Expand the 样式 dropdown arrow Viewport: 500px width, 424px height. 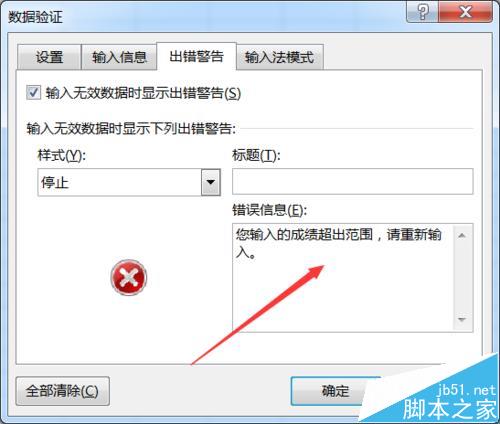tap(211, 182)
